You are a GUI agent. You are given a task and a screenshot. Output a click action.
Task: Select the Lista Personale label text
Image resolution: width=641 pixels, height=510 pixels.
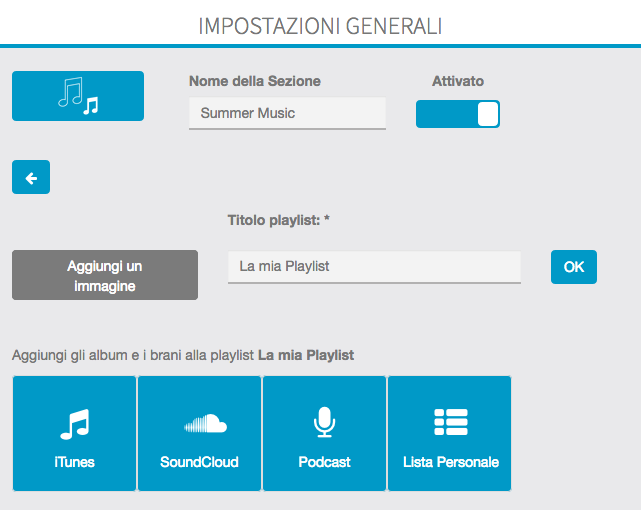point(450,462)
